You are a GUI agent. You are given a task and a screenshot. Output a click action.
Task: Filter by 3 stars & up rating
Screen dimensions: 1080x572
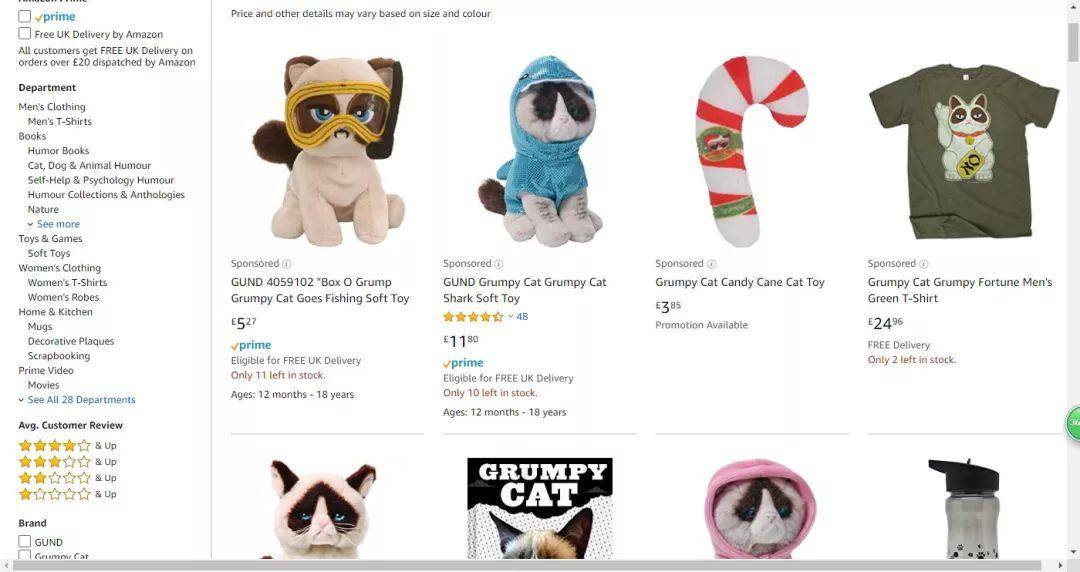coord(68,462)
